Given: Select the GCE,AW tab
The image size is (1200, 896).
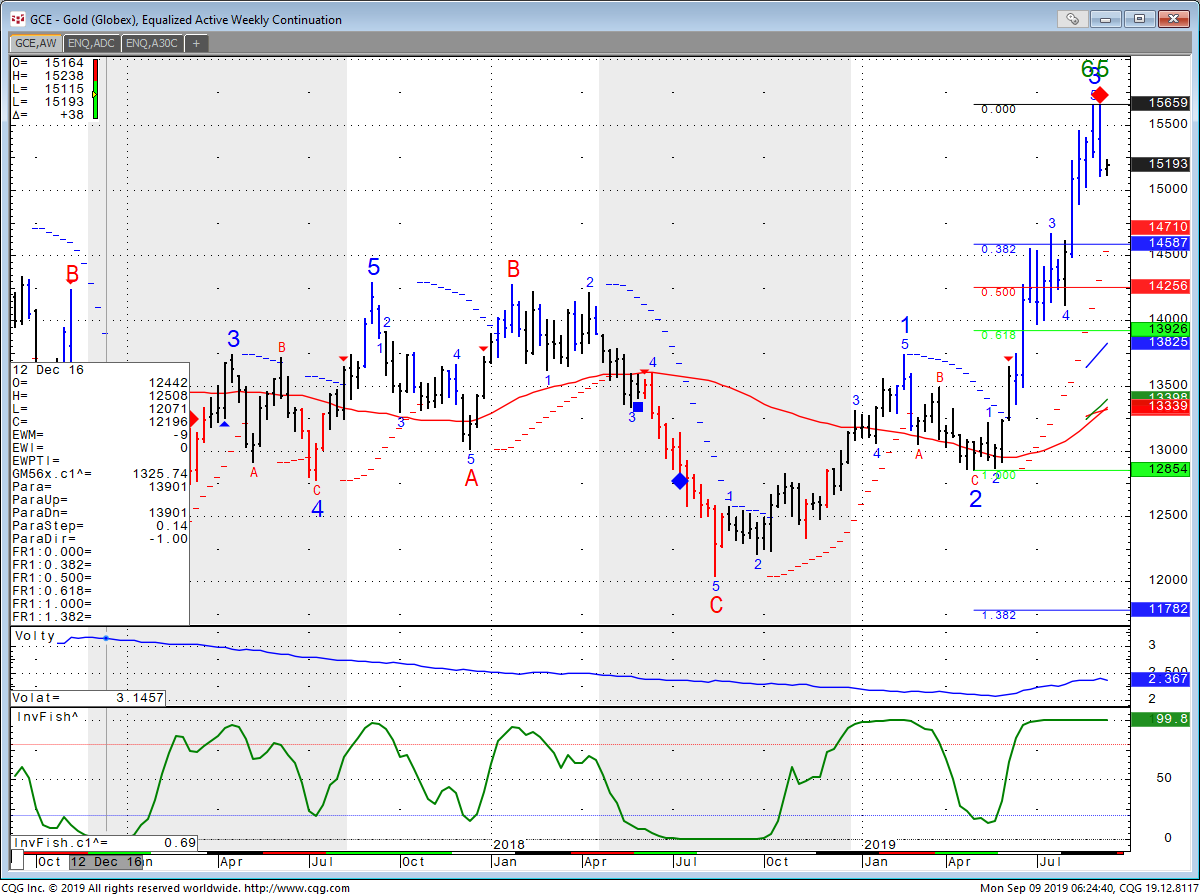Looking at the screenshot, I should click(36, 43).
